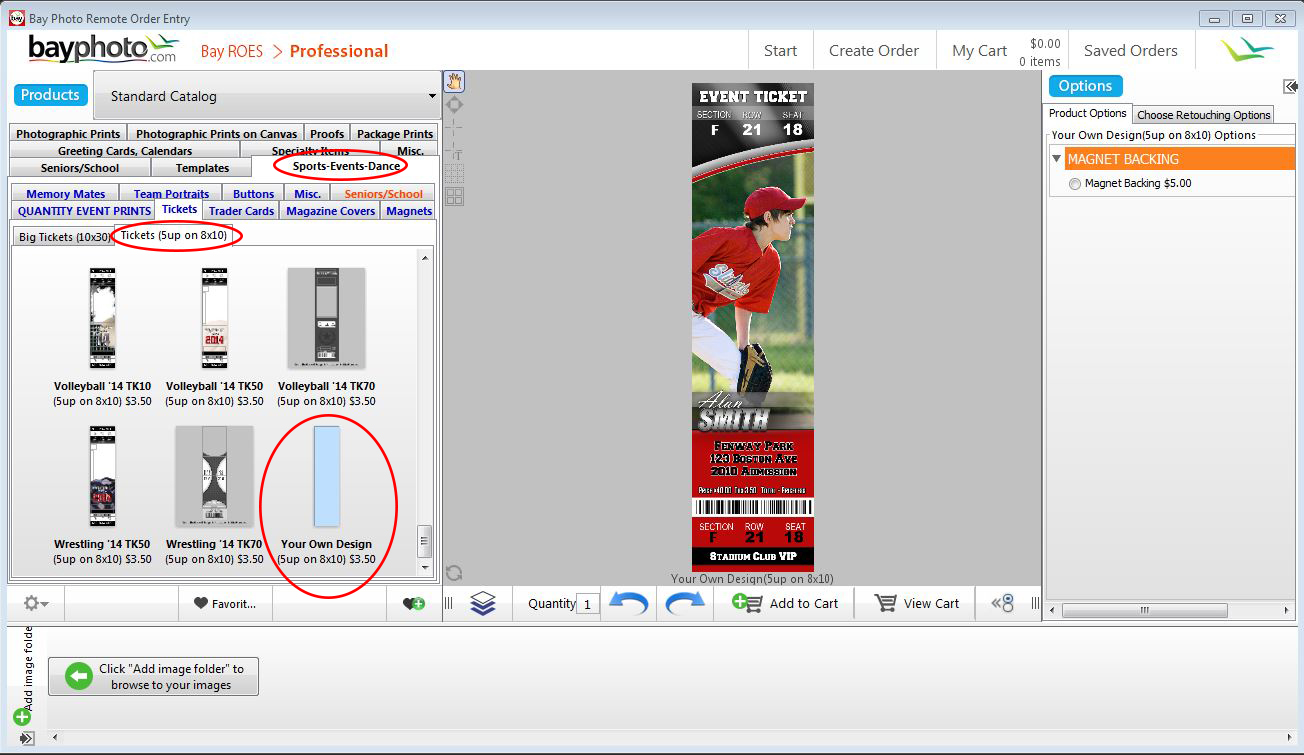
Task: Select the four-square grid tool
Action: click(454, 196)
